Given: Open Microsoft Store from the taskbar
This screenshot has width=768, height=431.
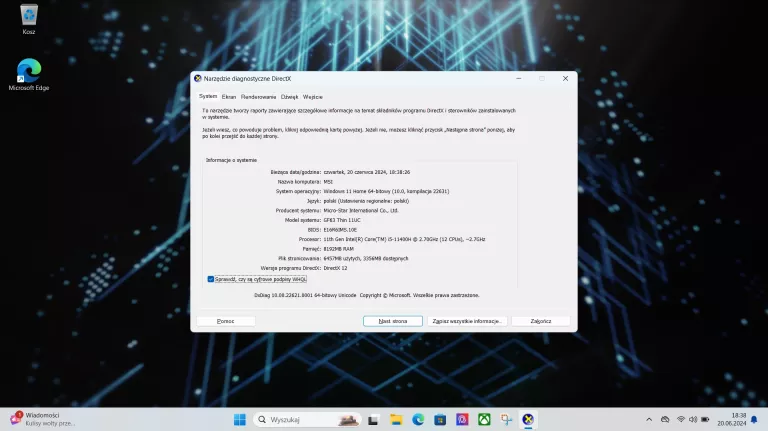Looking at the screenshot, I should (x=440, y=420).
